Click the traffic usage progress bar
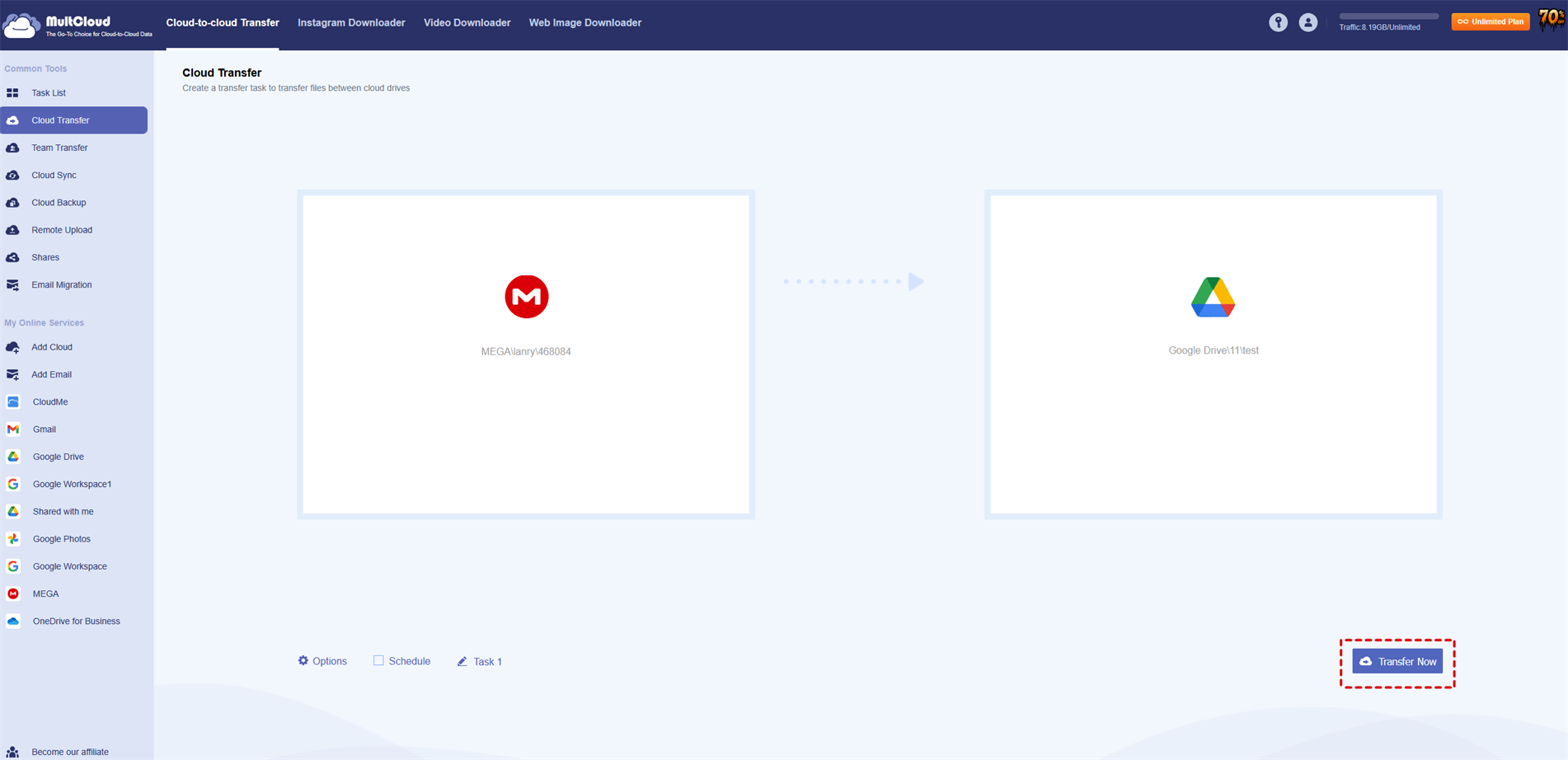Screen dimensions: 1568x760 [1389, 16]
